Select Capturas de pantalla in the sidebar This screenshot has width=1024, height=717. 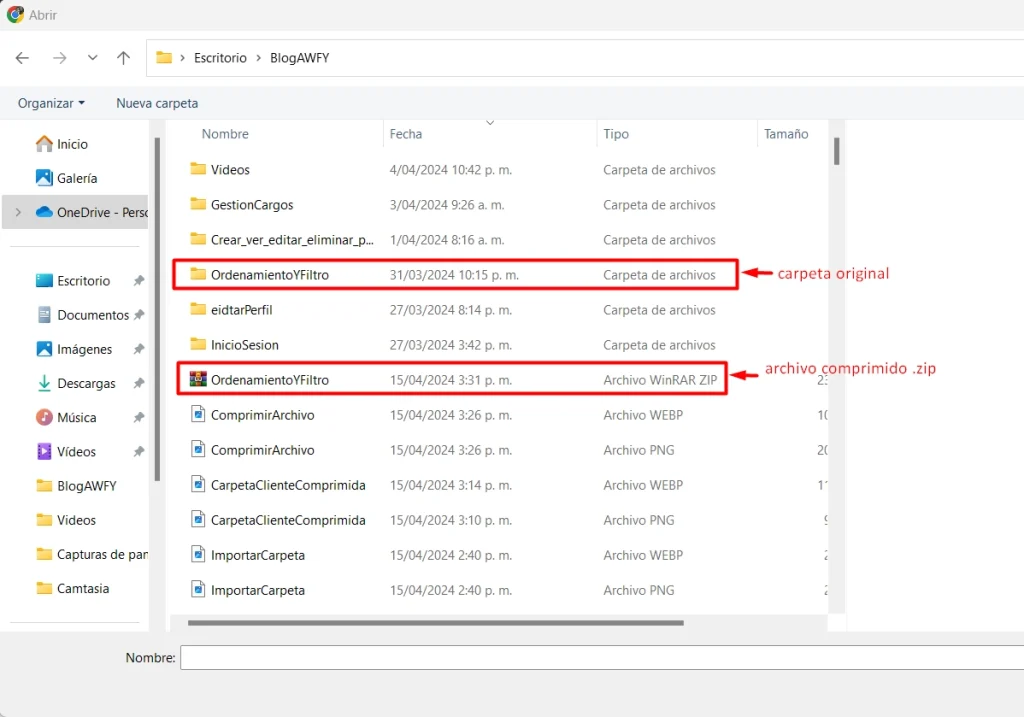click(x=91, y=554)
